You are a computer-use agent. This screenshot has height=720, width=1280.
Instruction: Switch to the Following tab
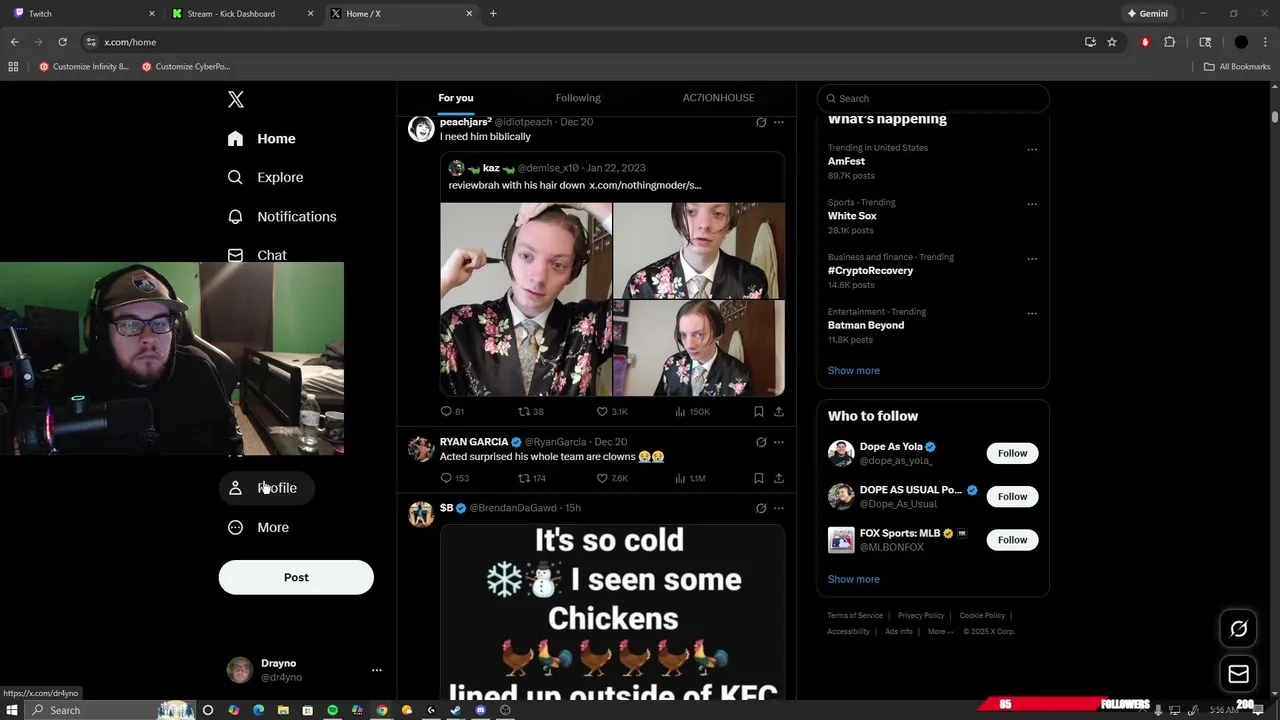pyautogui.click(x=578, y=98)
